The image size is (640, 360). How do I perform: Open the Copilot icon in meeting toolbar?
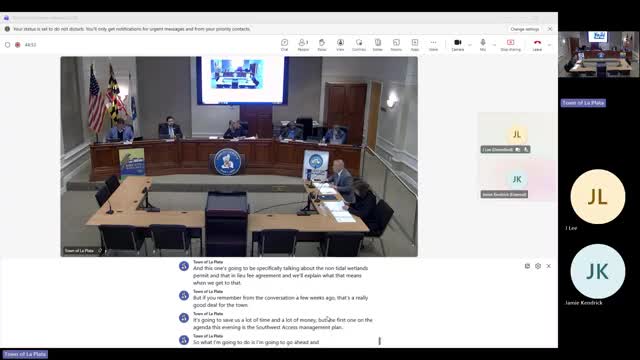(359, 44)
